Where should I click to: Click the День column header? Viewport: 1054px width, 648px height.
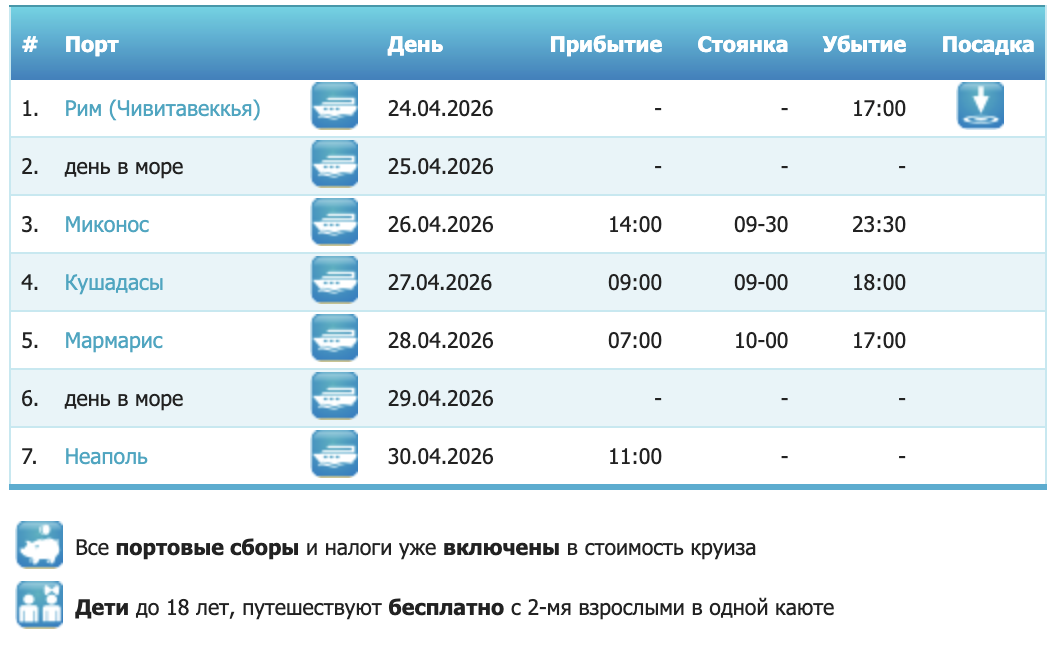415,45
